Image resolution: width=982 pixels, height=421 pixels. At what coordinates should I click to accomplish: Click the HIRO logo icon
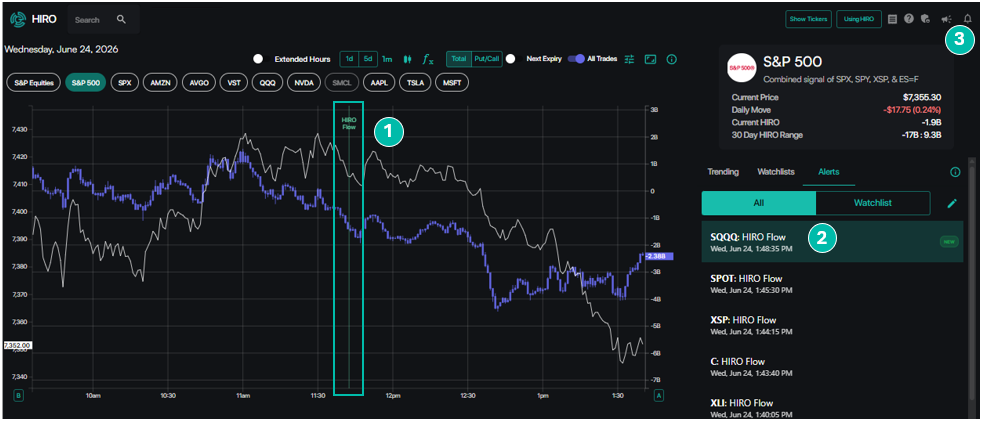click(x=17, y=19)
